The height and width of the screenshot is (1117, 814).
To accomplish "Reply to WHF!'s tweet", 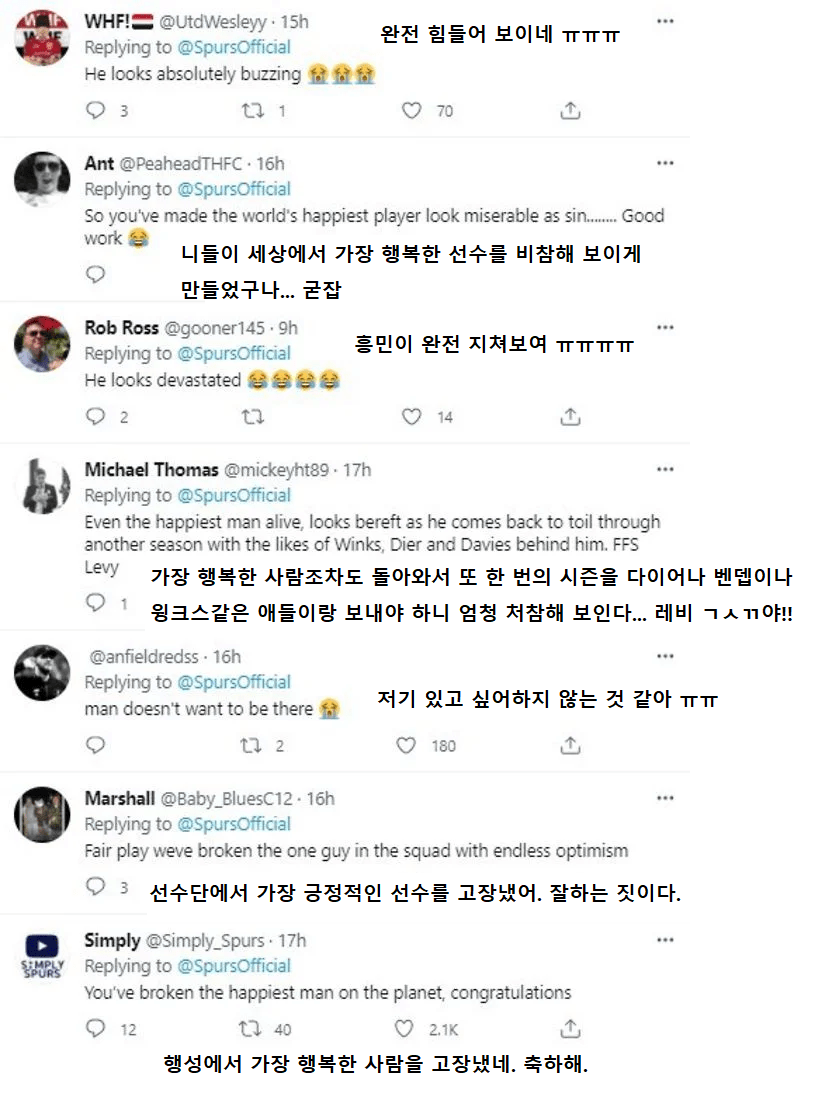I will point(96,111).
